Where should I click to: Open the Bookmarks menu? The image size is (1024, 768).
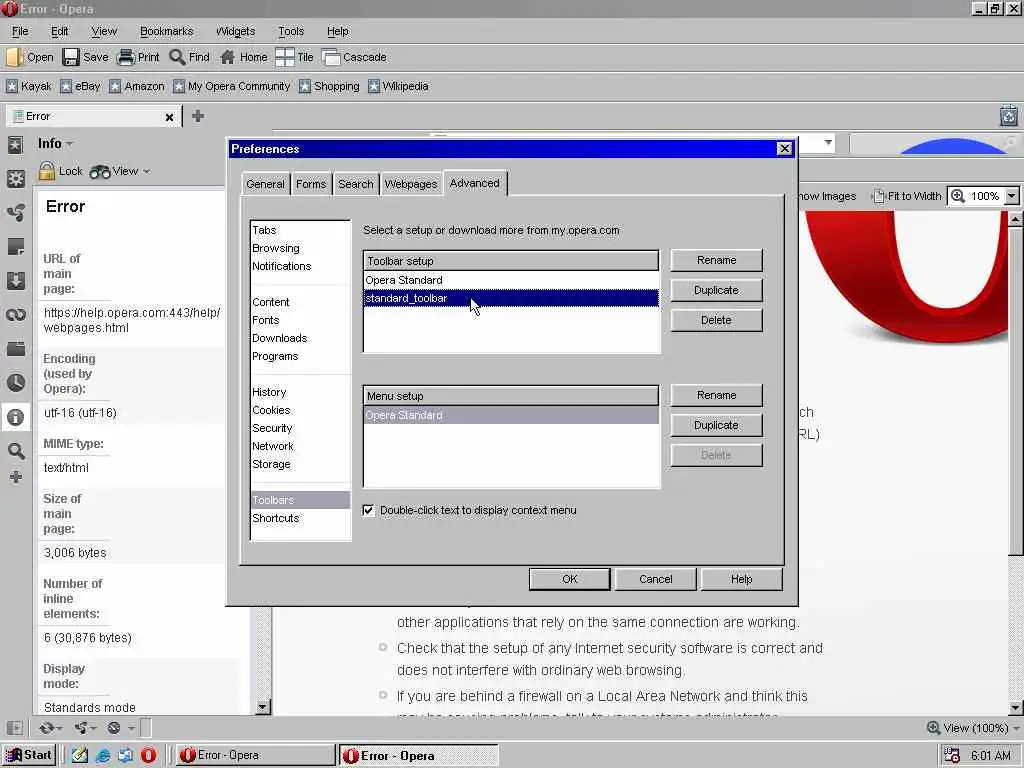[x=167, y=31]
